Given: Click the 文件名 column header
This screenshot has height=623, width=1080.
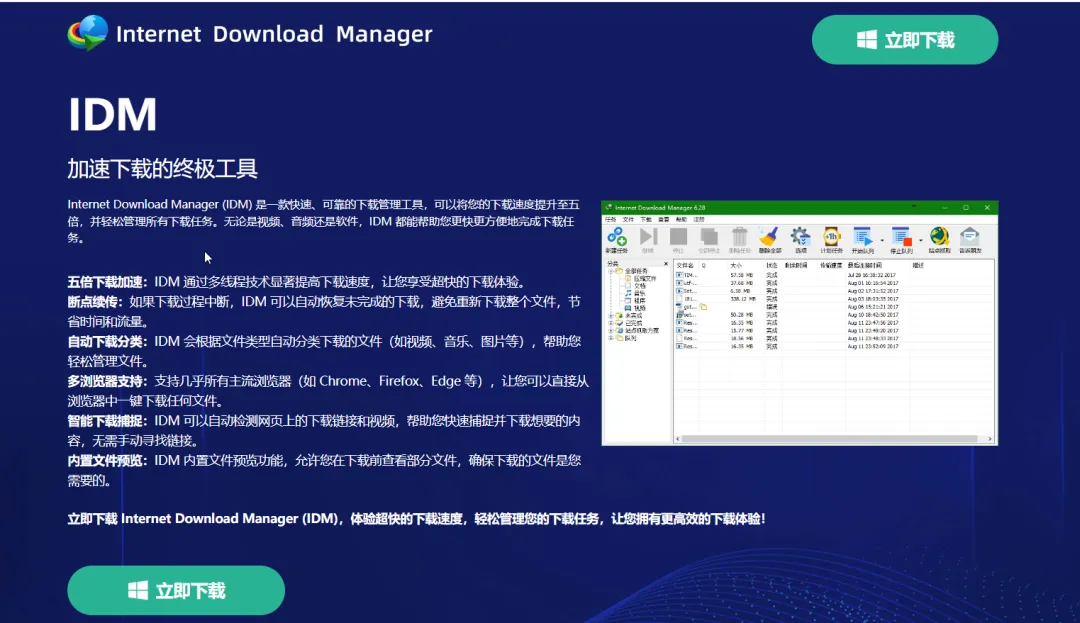Looking at the screenshot, I should click(x=685, y=266).
